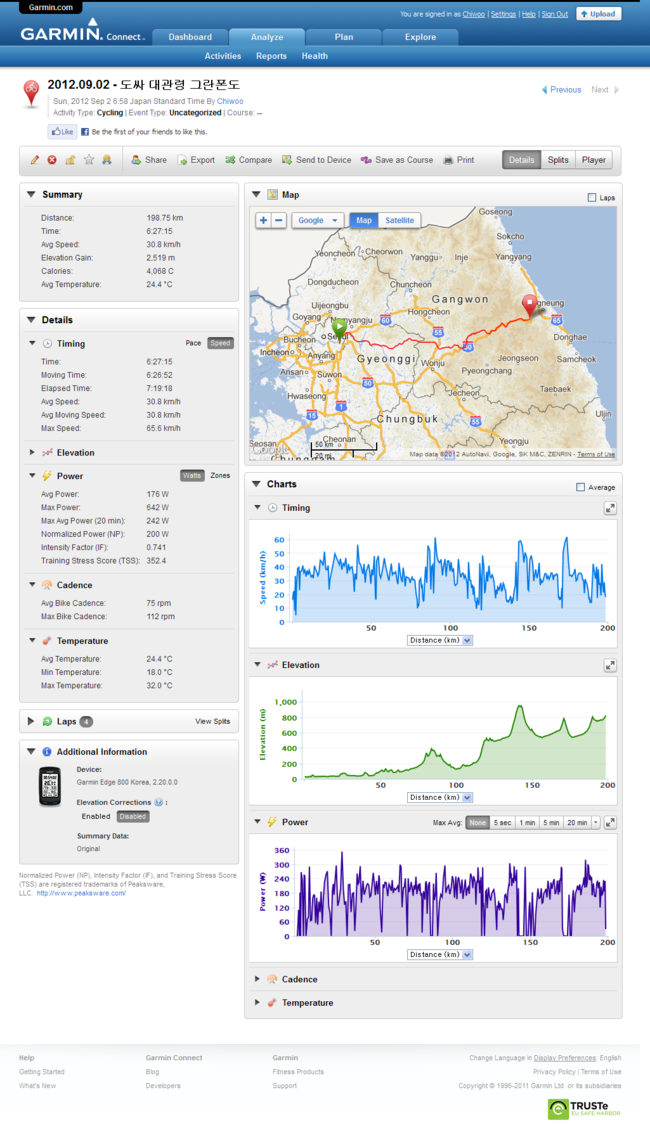
Task: Open the Explore tab
Action: 420,37
